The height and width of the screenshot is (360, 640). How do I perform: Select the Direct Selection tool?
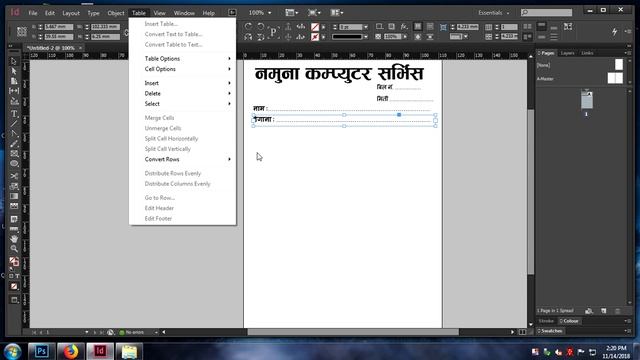pyautogui.click(x=14, y=71)
